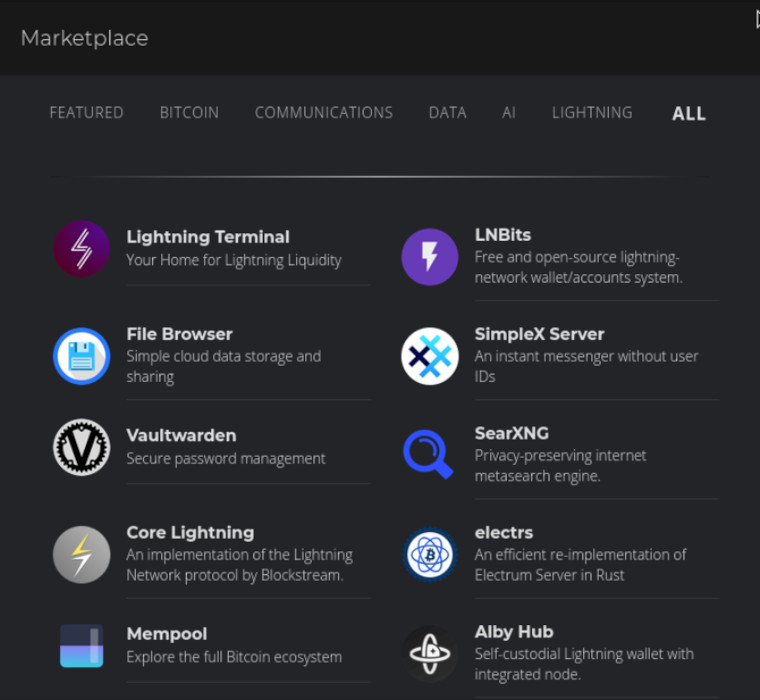760x700 pixels.
Task: Click 'Privacy-preserving internet metasearch engine.' description
Action: tap(560, 466)
